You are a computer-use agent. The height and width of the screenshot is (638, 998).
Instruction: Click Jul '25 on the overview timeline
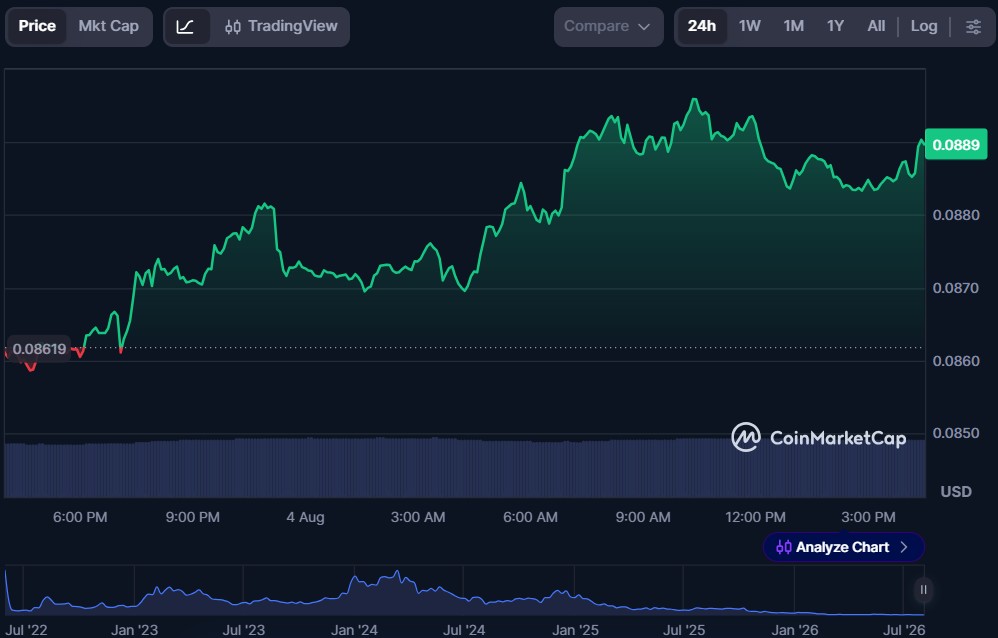coord(684,630)
